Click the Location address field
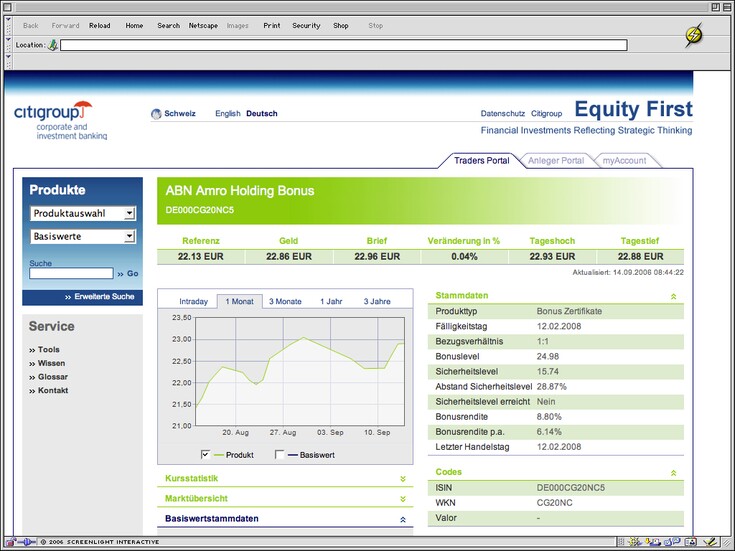Viewport: 735px width, 551px height. coord(344,45)
